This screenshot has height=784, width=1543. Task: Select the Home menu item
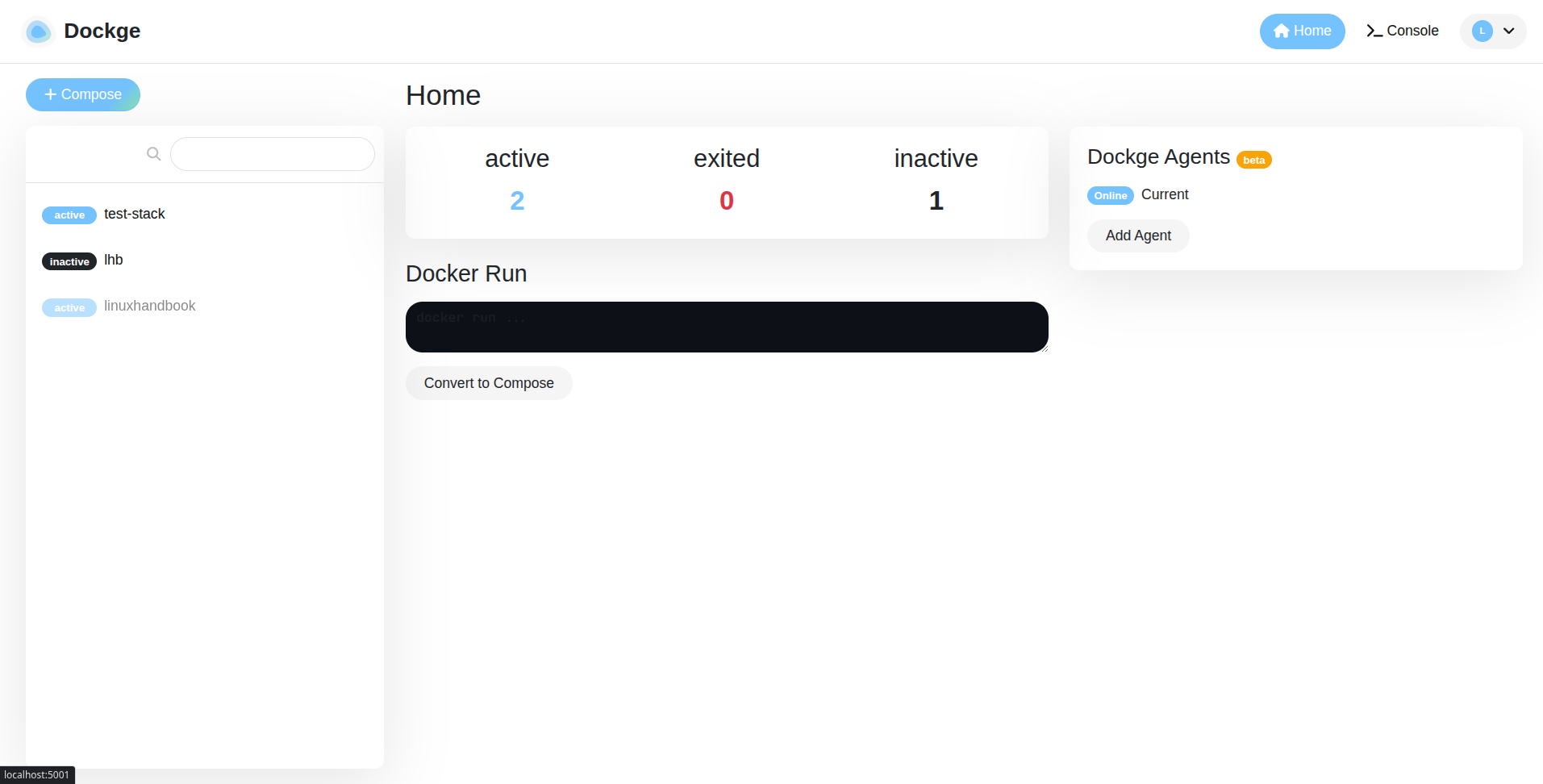pos(1311,31)
